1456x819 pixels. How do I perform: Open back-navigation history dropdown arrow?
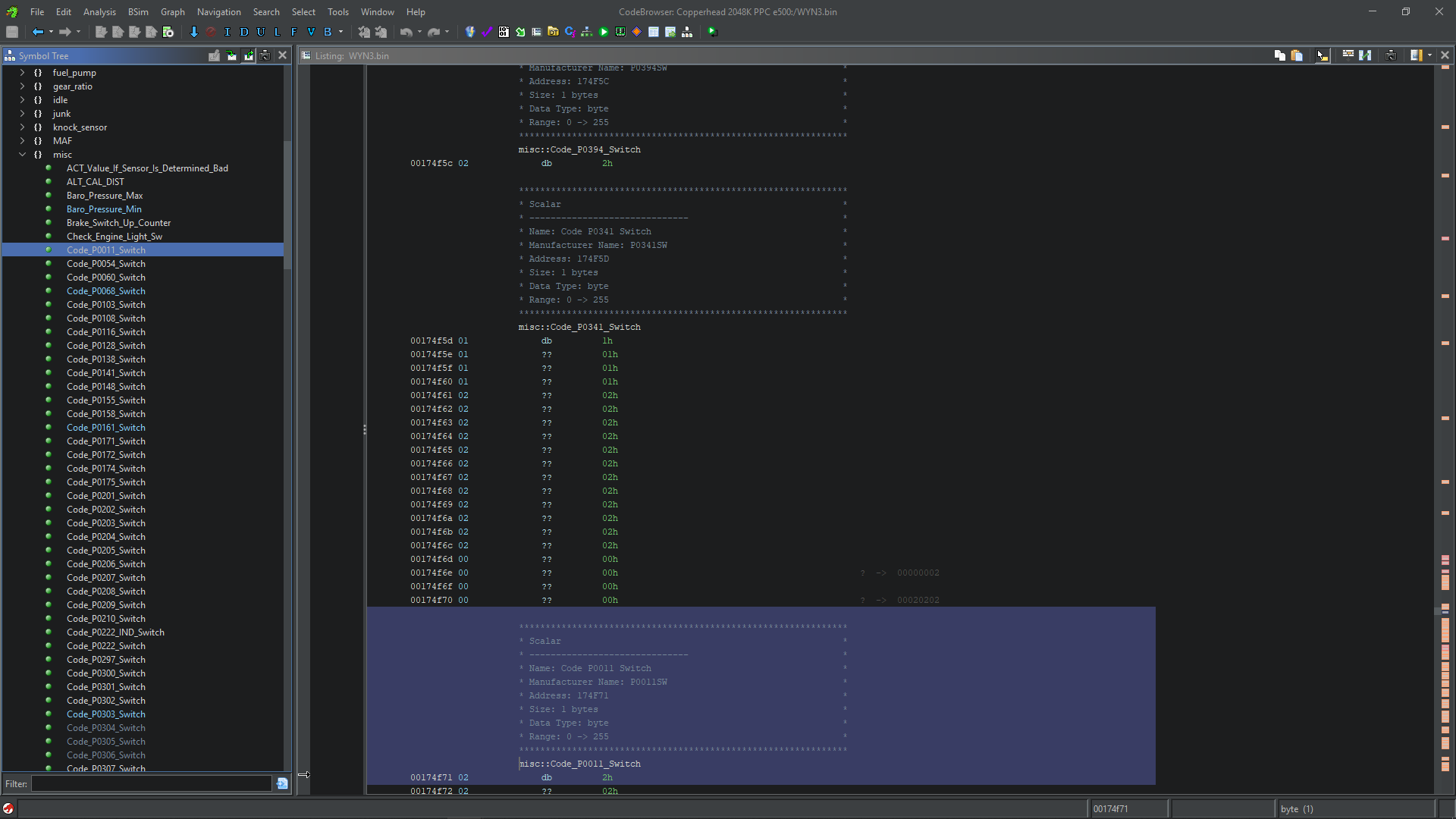point(51,32)
